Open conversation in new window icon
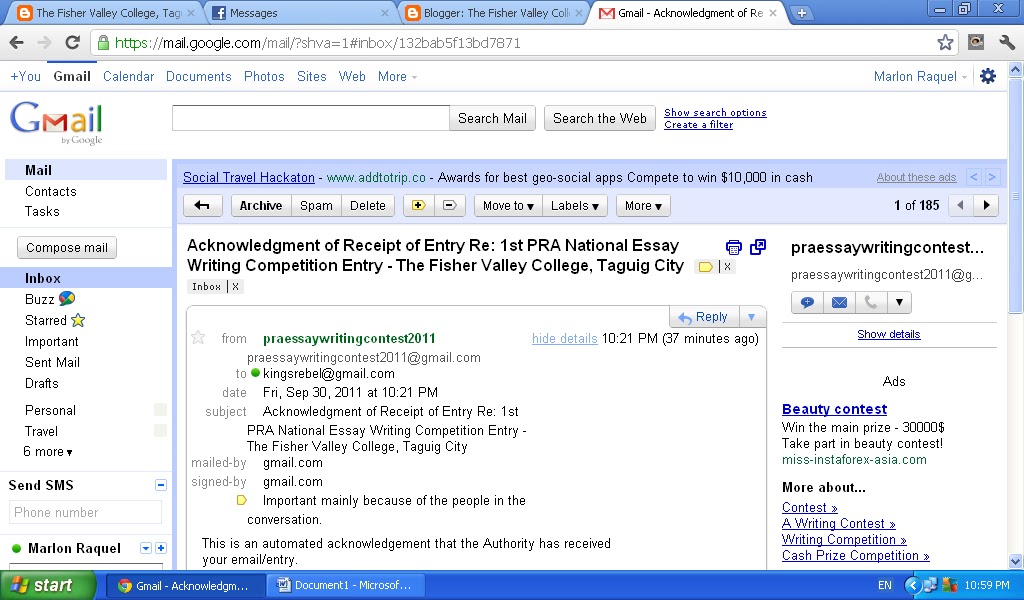The height and width of the screenshot is (600, 1024). 758,247
